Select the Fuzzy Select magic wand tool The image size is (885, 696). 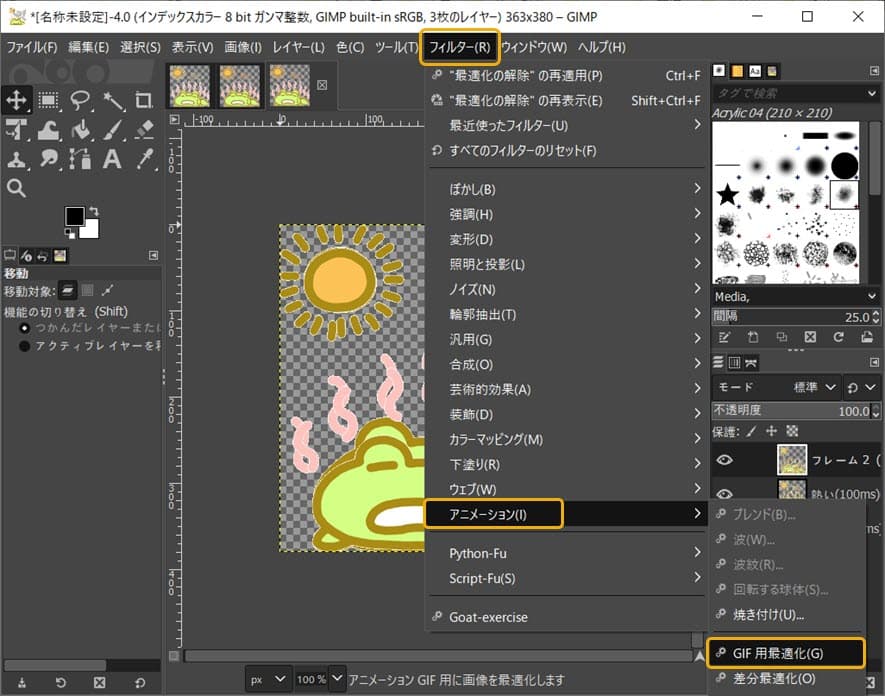click(112, 99)
